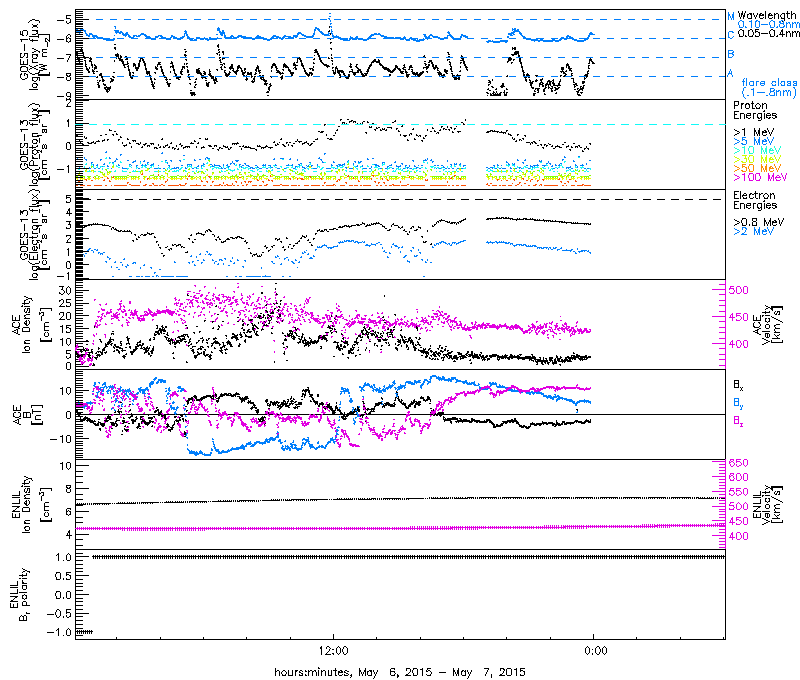This screenshot has width=800, height=680.
Task: Click the '-1.0' tick on Br polarity axis
Action: point(60,632)
